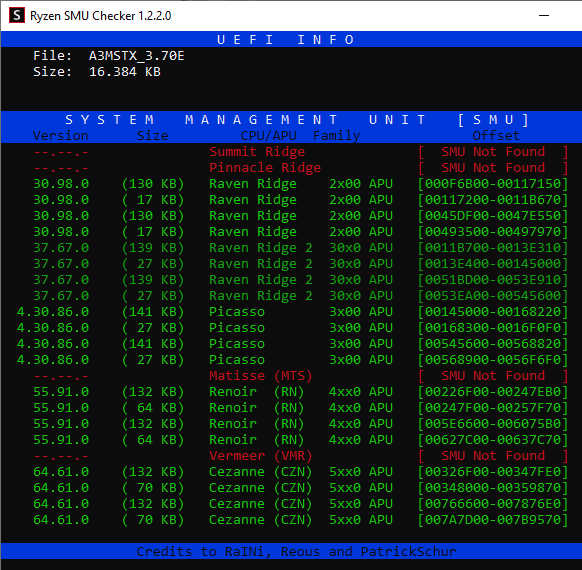
Task: Click offset 00168300-0016F0F0
Action: pyautogui.click(x=493, y=328)
